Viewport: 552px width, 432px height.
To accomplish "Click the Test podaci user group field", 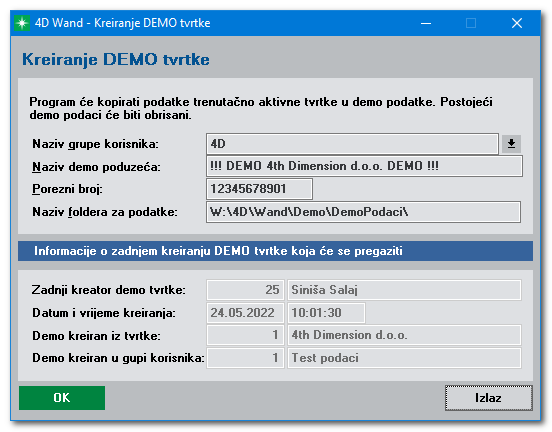I will [x=404, y=358].
